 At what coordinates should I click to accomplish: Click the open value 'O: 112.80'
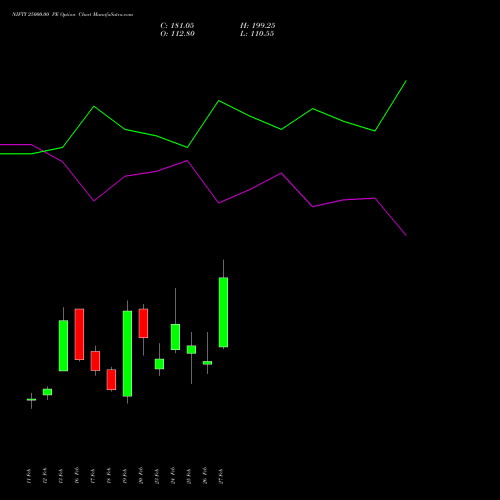[x=178, y=34]
